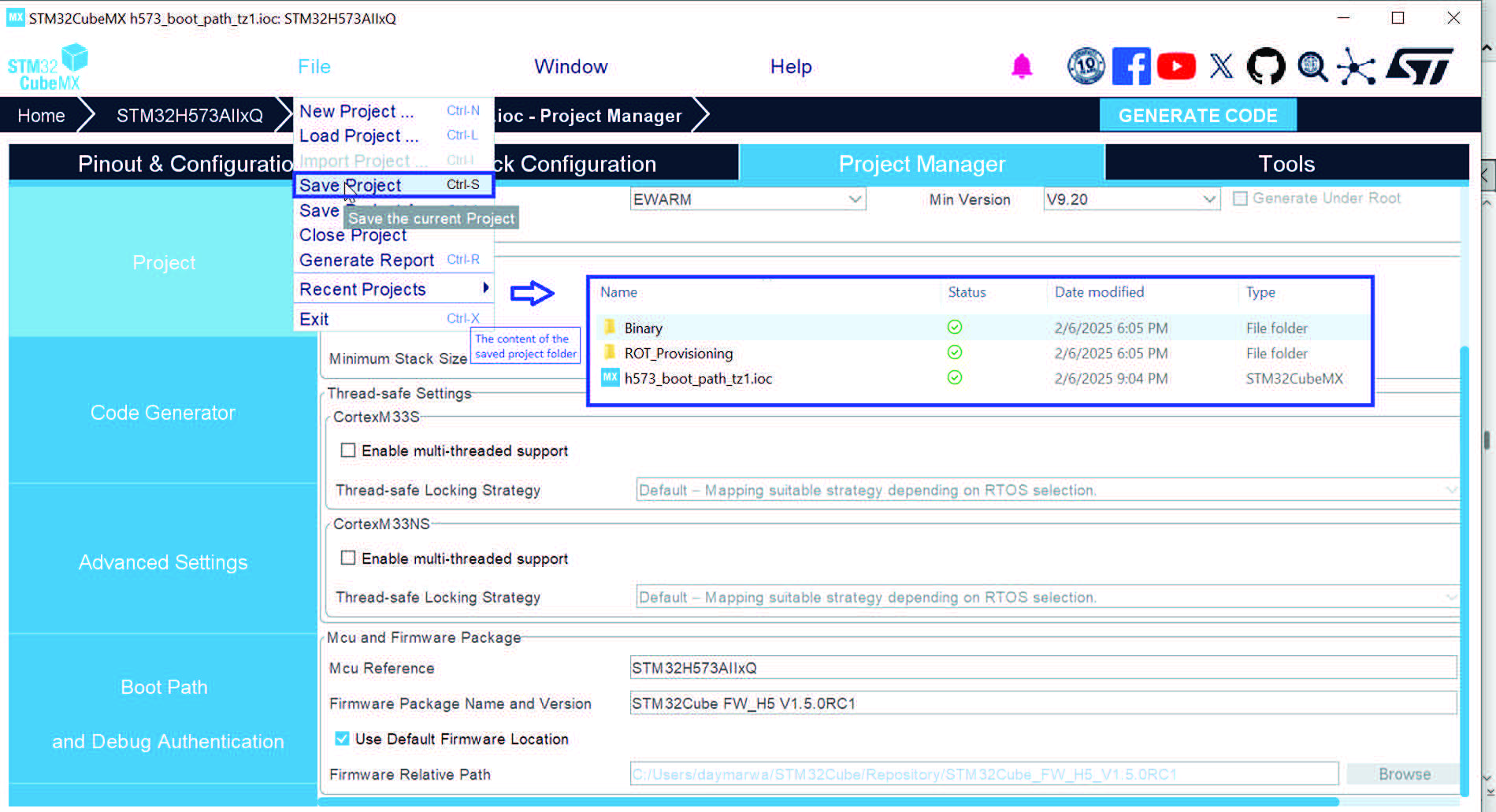
Task: Open the Project side section
Action: pos(164,262)
